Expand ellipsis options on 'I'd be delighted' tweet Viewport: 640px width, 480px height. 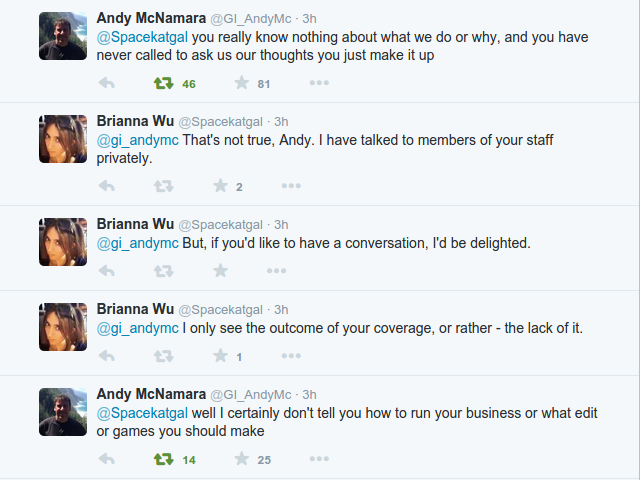point(276,271)
